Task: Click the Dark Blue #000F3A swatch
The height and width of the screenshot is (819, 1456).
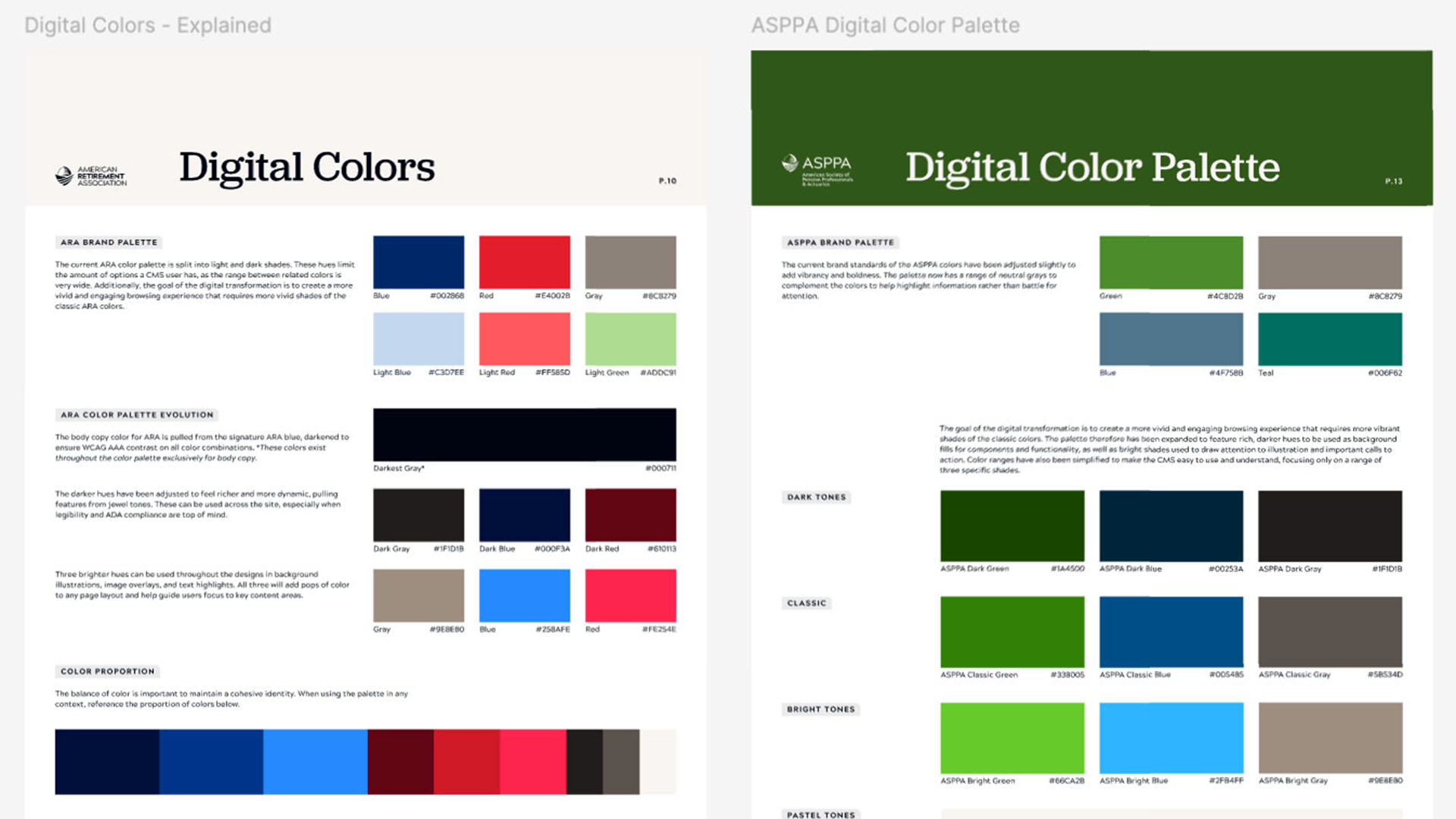Action: [x=525, y=515]
